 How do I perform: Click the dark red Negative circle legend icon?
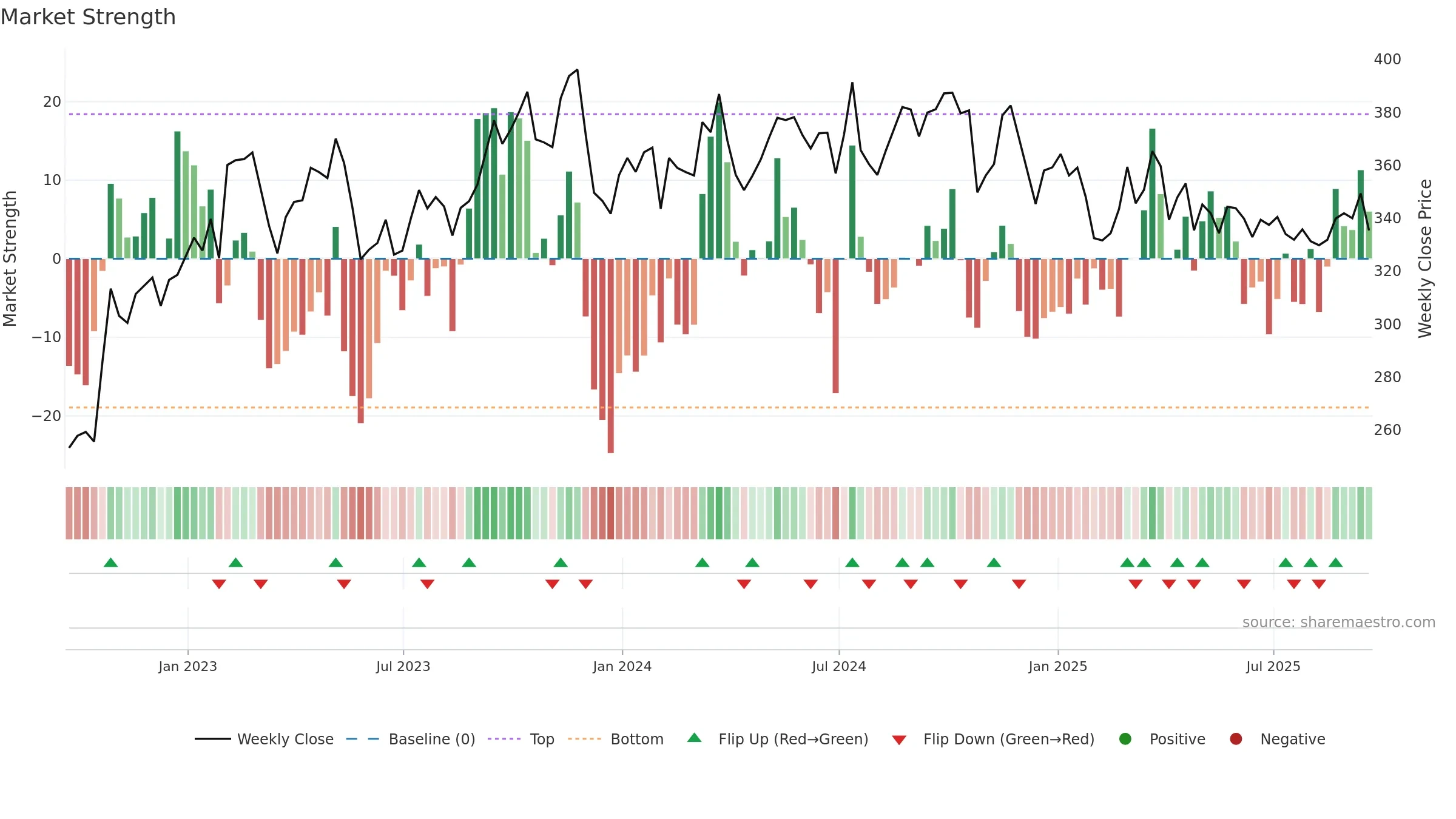1236,739
